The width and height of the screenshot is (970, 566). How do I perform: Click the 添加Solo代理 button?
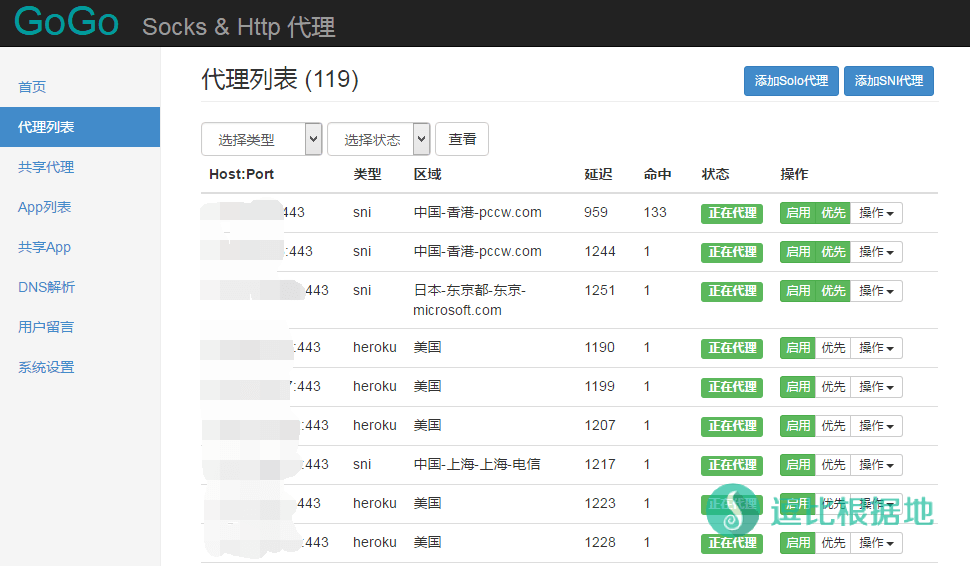pyautogui.click(x=791, y=81)
